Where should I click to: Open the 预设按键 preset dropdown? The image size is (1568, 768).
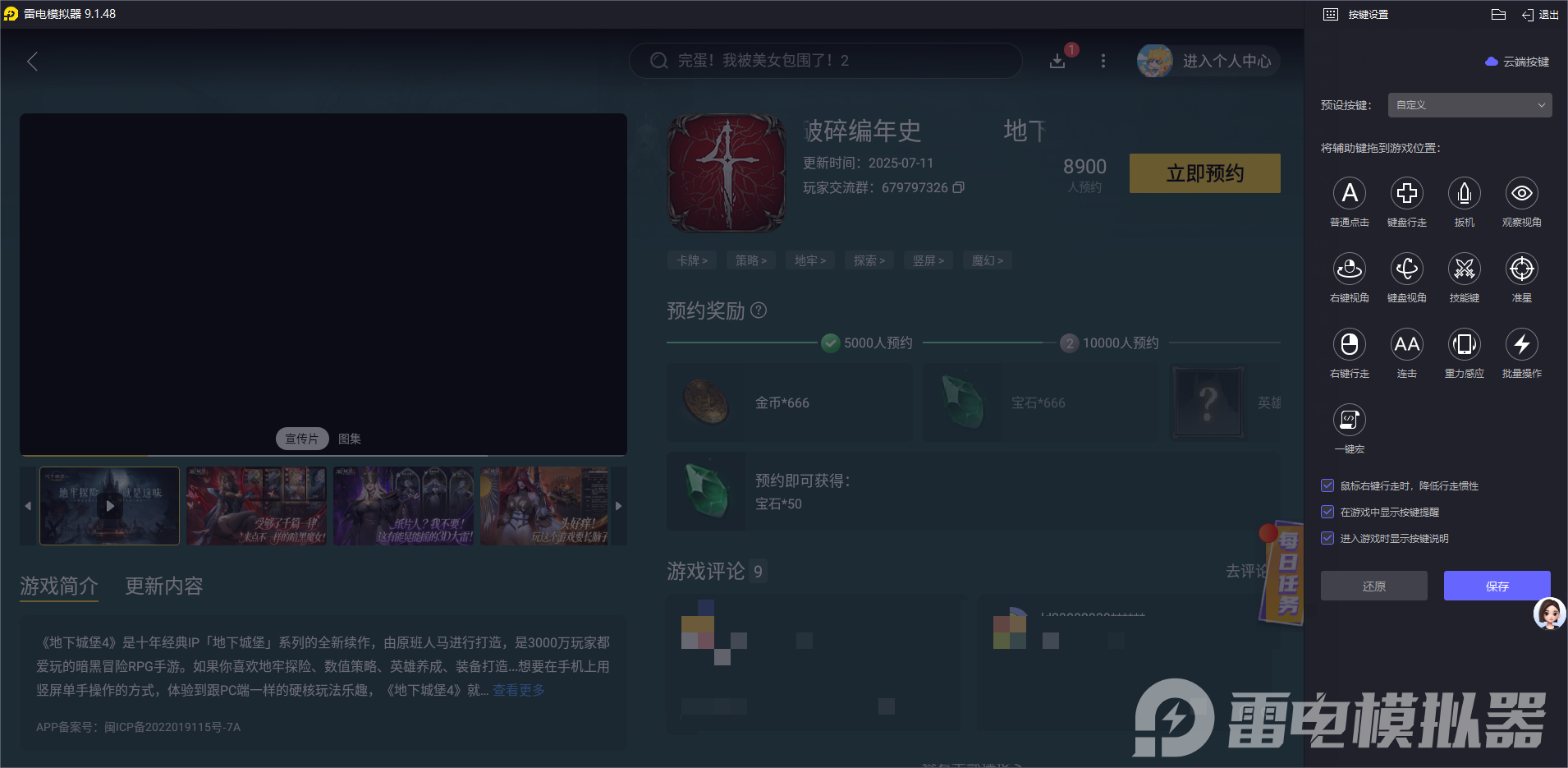[1469, 105]
